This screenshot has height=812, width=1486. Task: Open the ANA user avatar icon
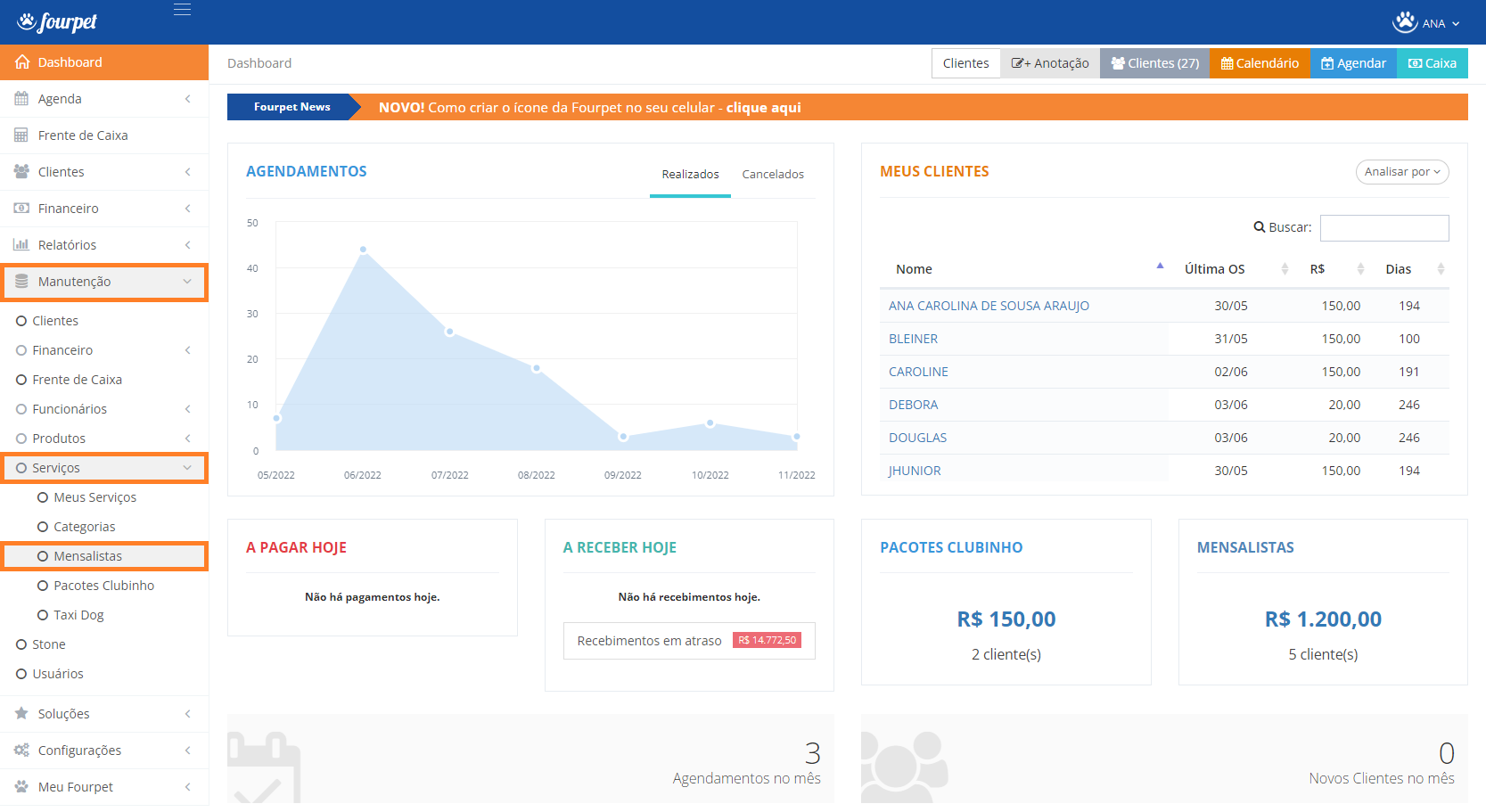(1405, 22)
